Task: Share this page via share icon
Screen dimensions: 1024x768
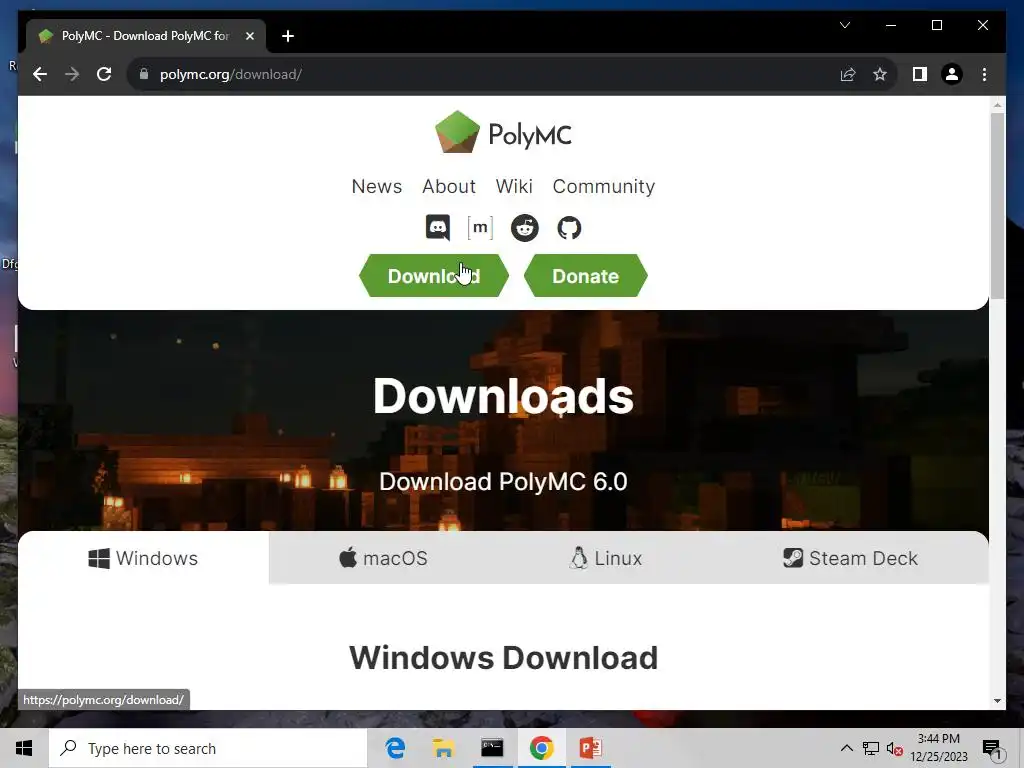Action: 848,74
